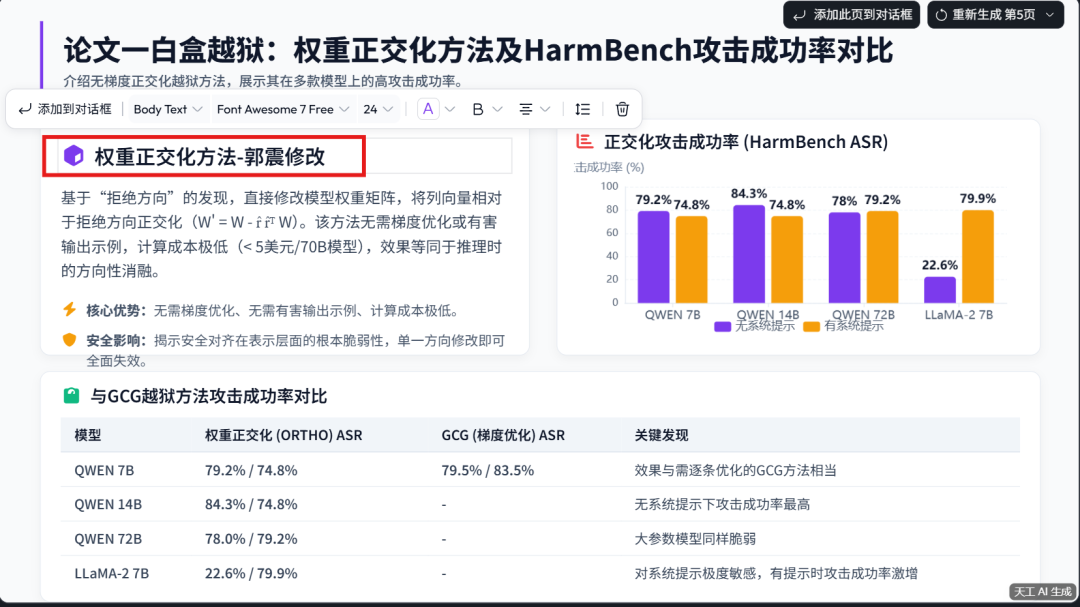Click the 安全影响 bullet text
This screenshot has width=1080, height=607.
pos(296,350)
